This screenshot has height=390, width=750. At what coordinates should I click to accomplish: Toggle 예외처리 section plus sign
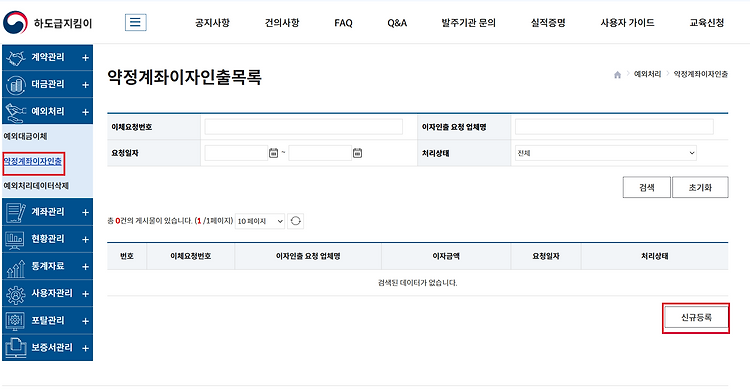tap(85, 112)
